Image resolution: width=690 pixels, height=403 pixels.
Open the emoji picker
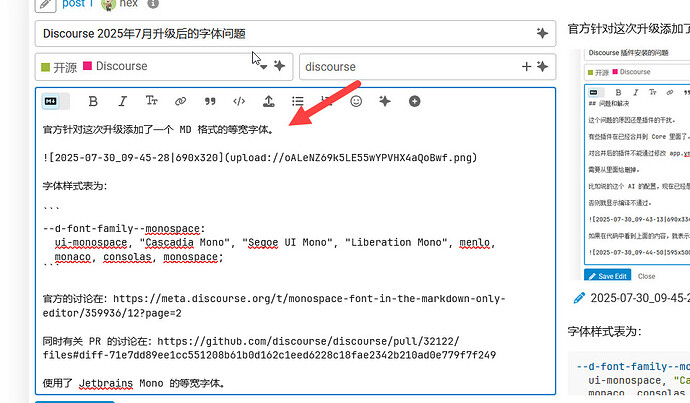[x=356, y=102]
